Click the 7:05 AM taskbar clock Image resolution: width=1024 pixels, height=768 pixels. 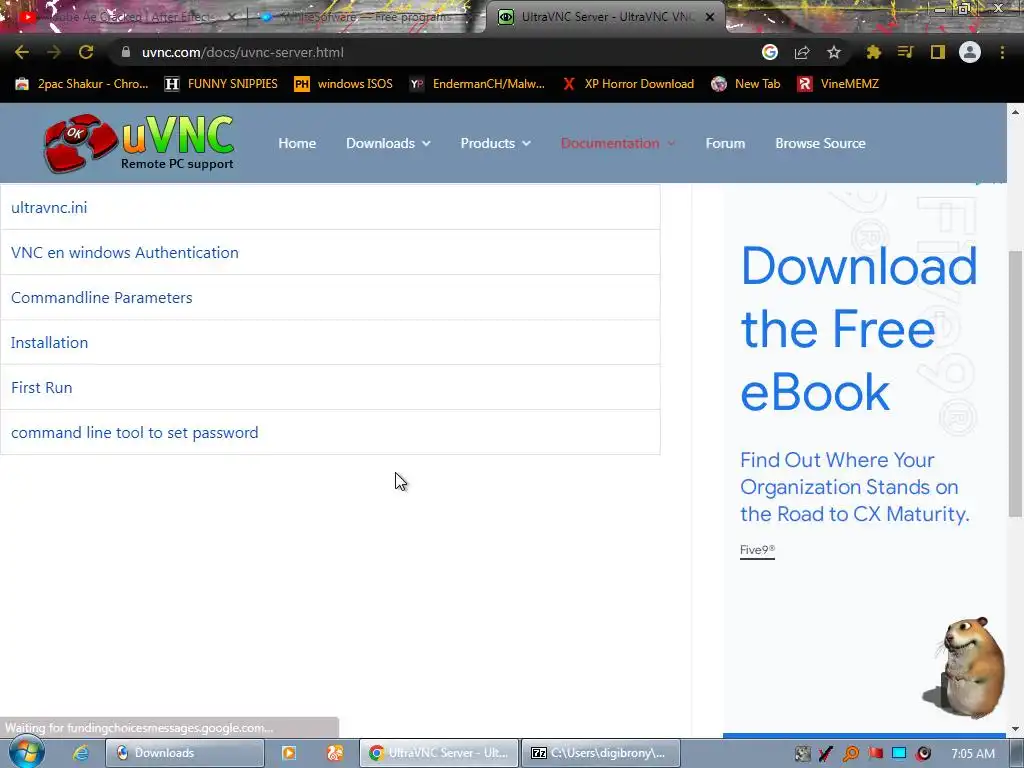click(x=973, y=754)
